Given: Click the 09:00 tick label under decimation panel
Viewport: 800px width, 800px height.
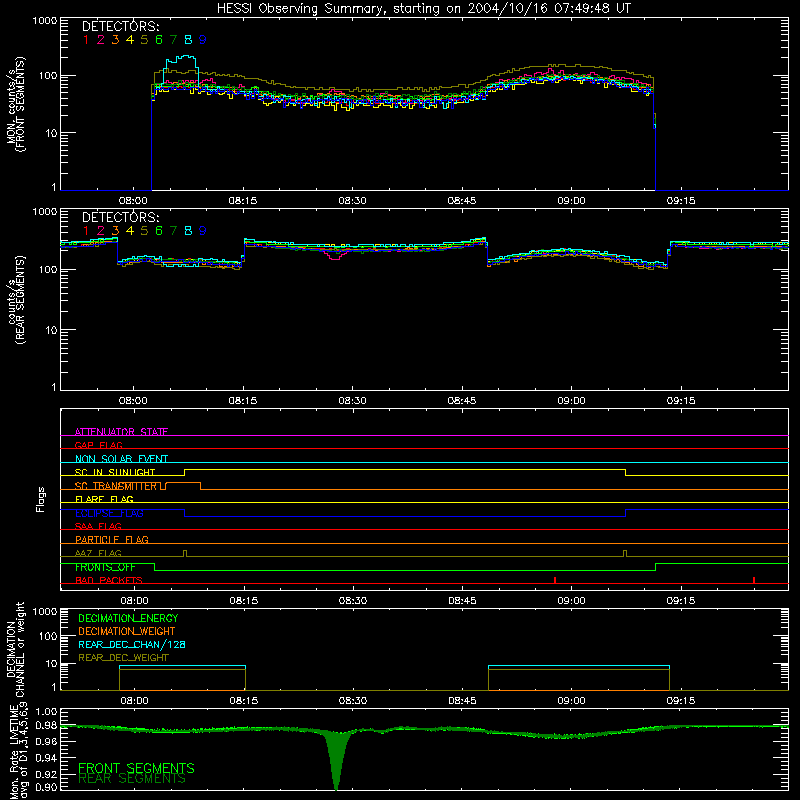Looking at the screenshot, I should [571, 701].
